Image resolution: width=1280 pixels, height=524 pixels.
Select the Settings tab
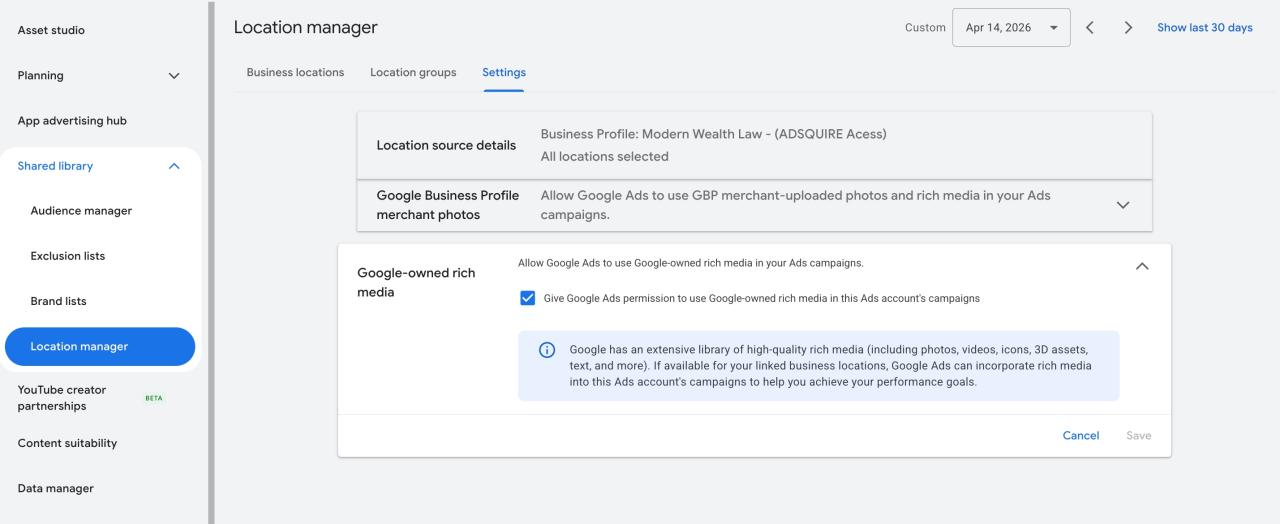pyautogui.click(x=503, y=73)
